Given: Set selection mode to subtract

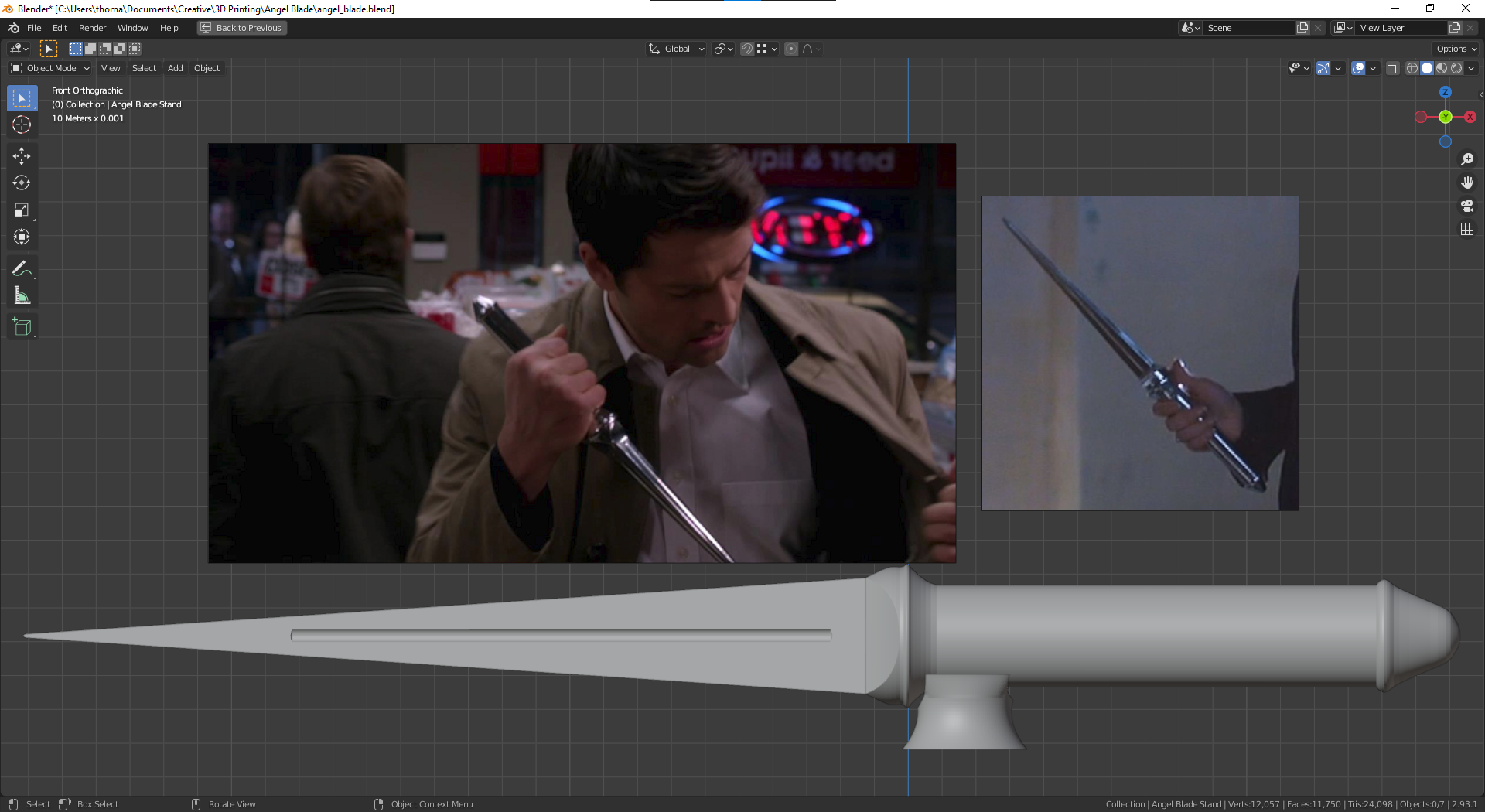Looking at the screenshot, I should click(x=105, y=49).
